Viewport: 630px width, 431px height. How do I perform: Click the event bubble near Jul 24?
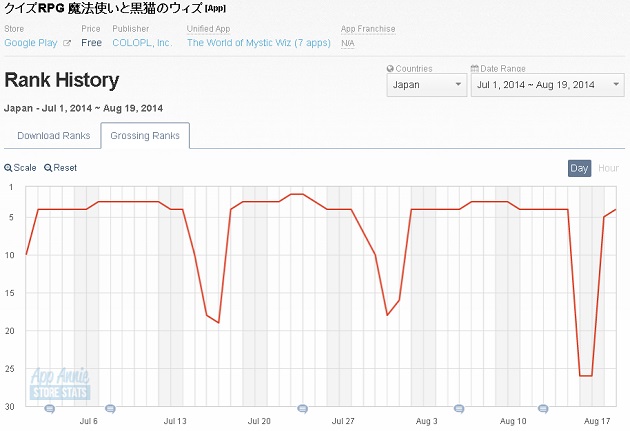tap(303, 408)
